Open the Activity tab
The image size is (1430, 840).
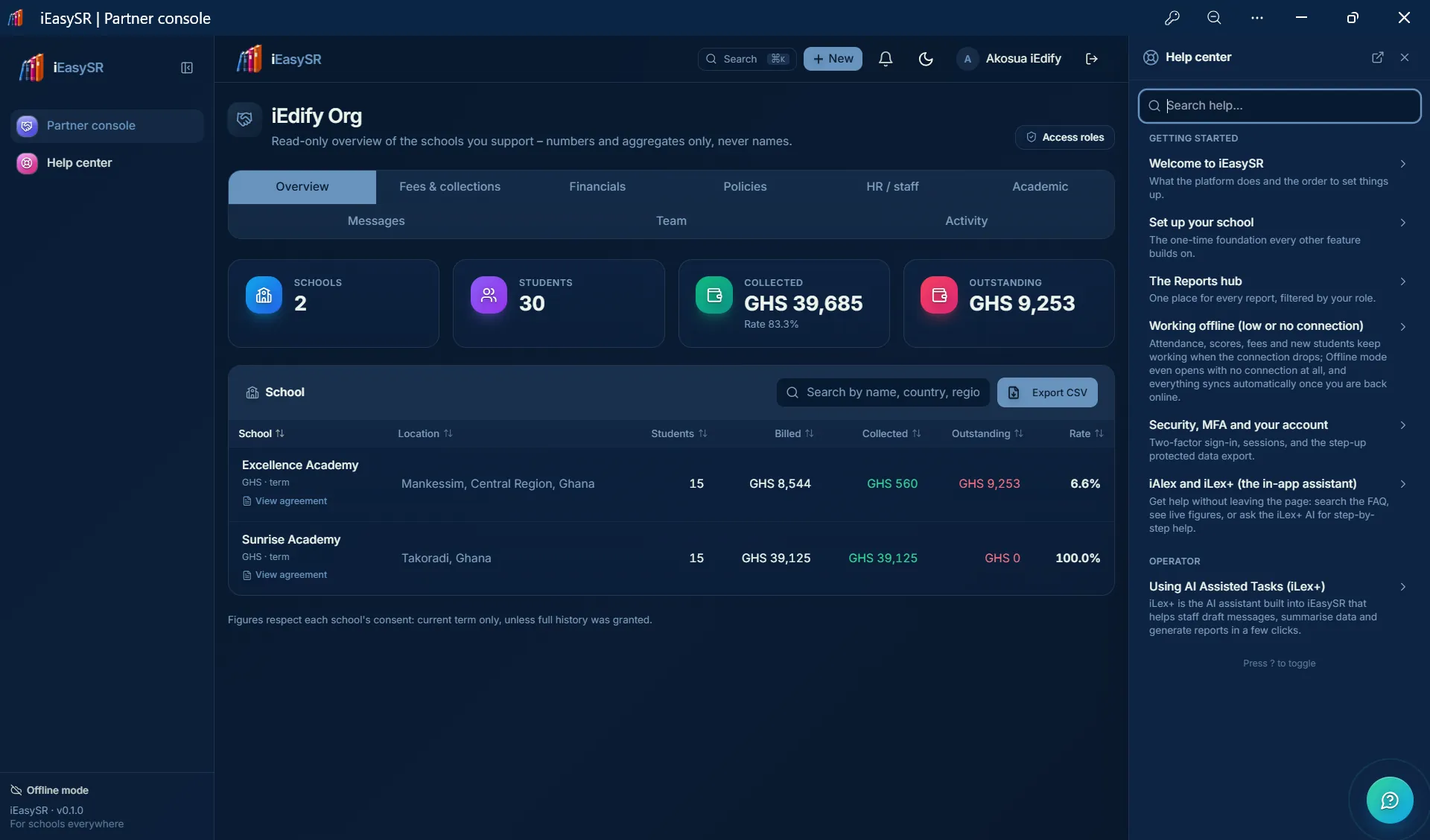point(966,221)
